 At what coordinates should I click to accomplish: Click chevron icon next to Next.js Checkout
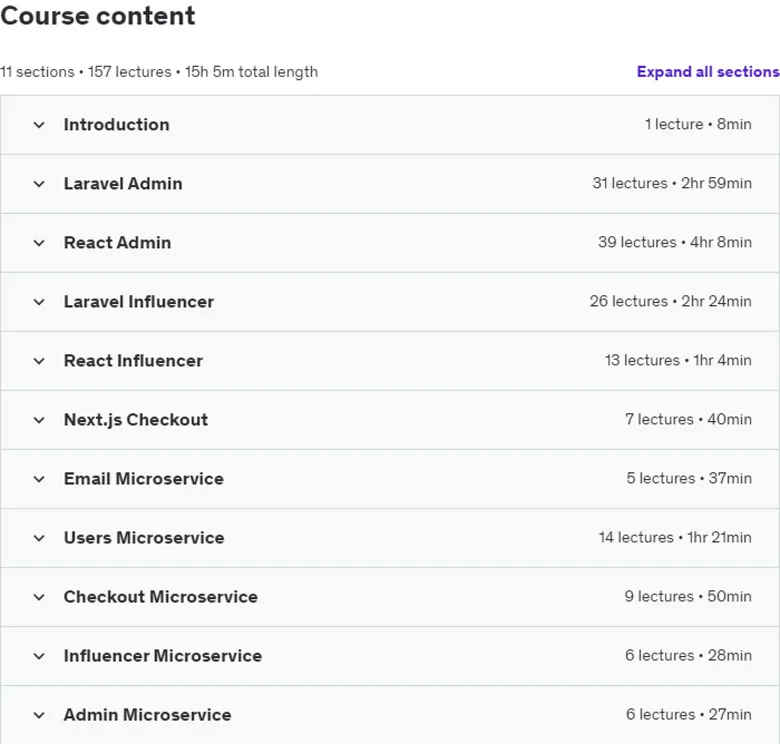click(39, 420)
